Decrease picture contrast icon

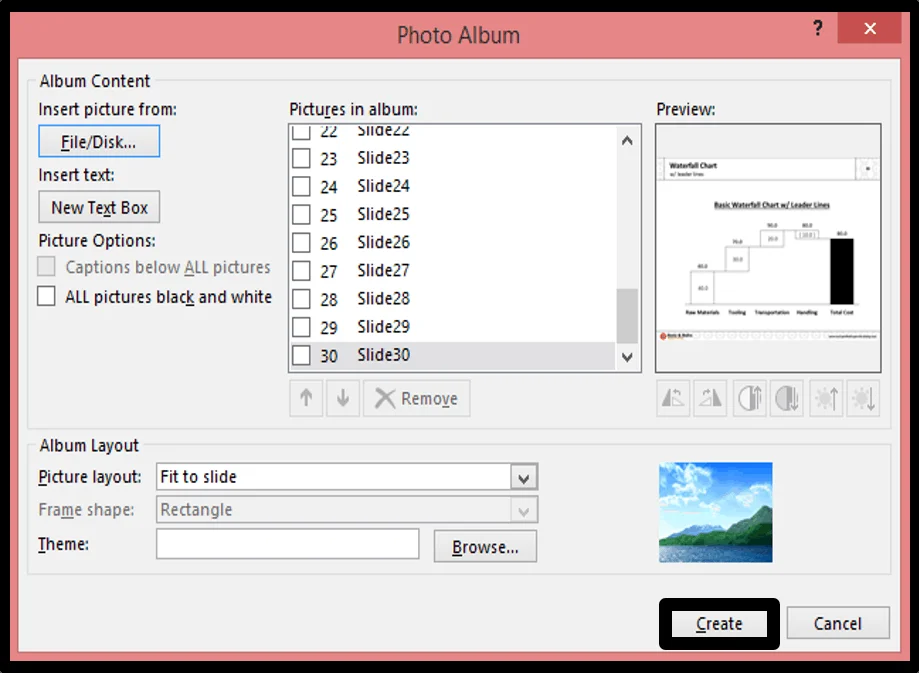pyautogui.click(x=787, y=399)
